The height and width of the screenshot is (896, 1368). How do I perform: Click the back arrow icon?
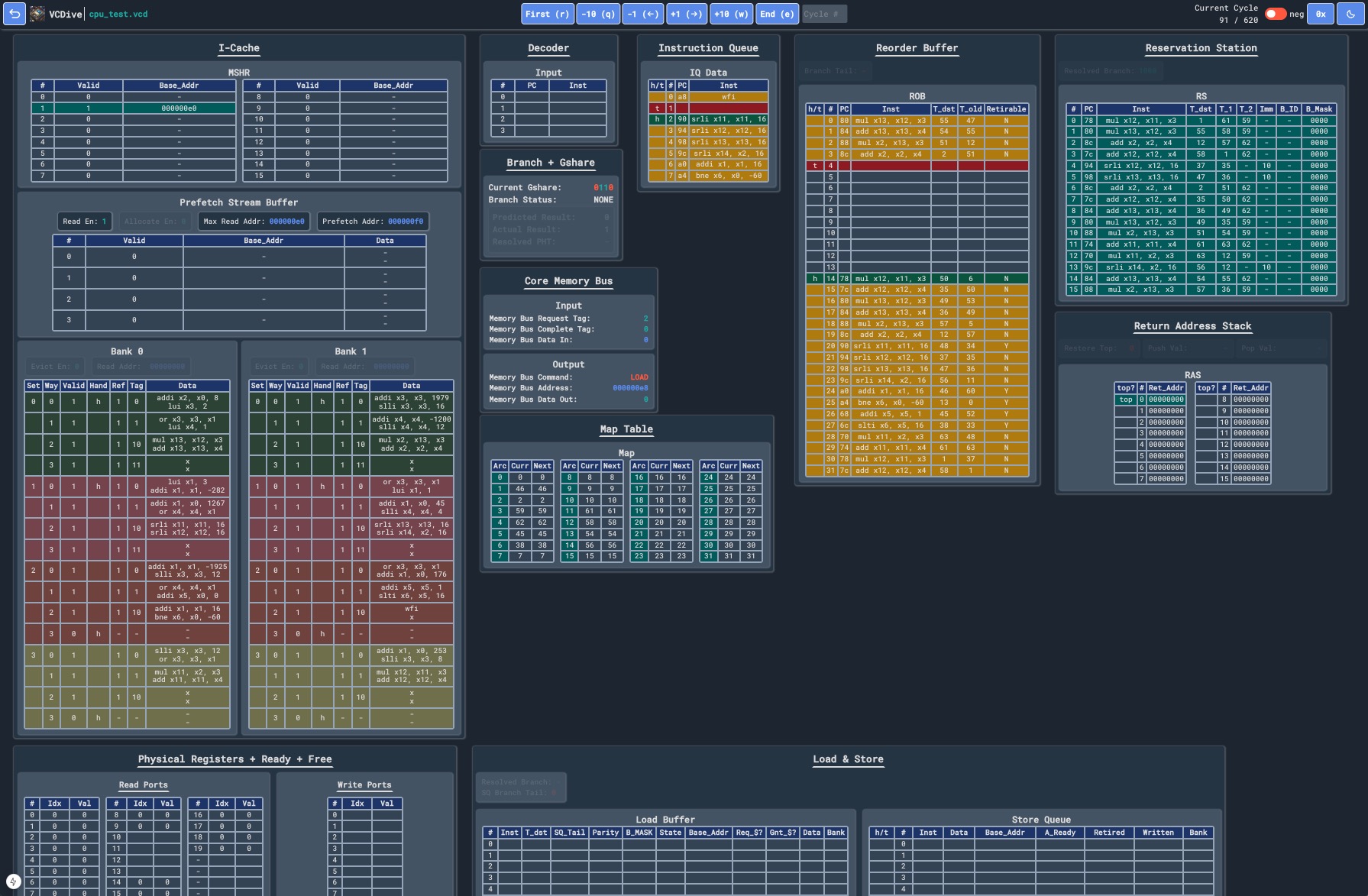15,14
